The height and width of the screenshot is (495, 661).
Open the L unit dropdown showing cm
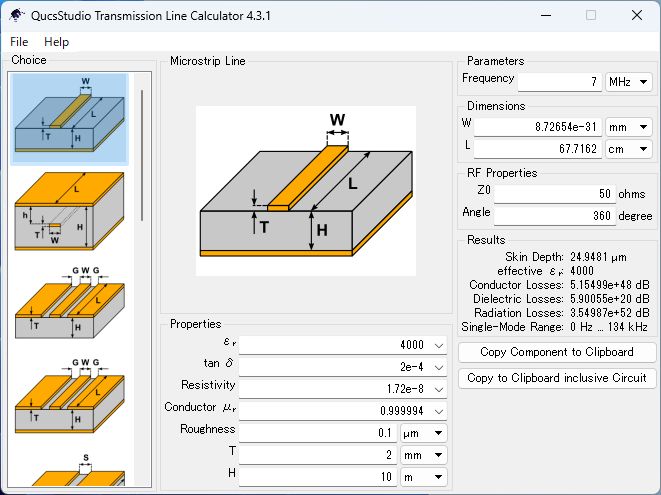pos(629,149)
